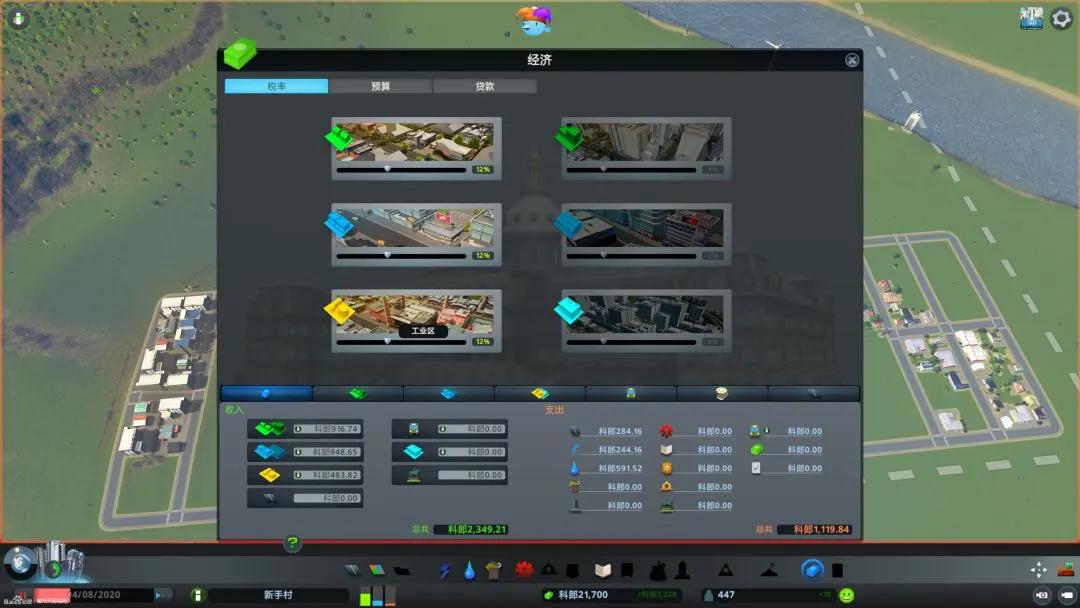
Task: Show public transport income info icon
Action: click(443, 429)
